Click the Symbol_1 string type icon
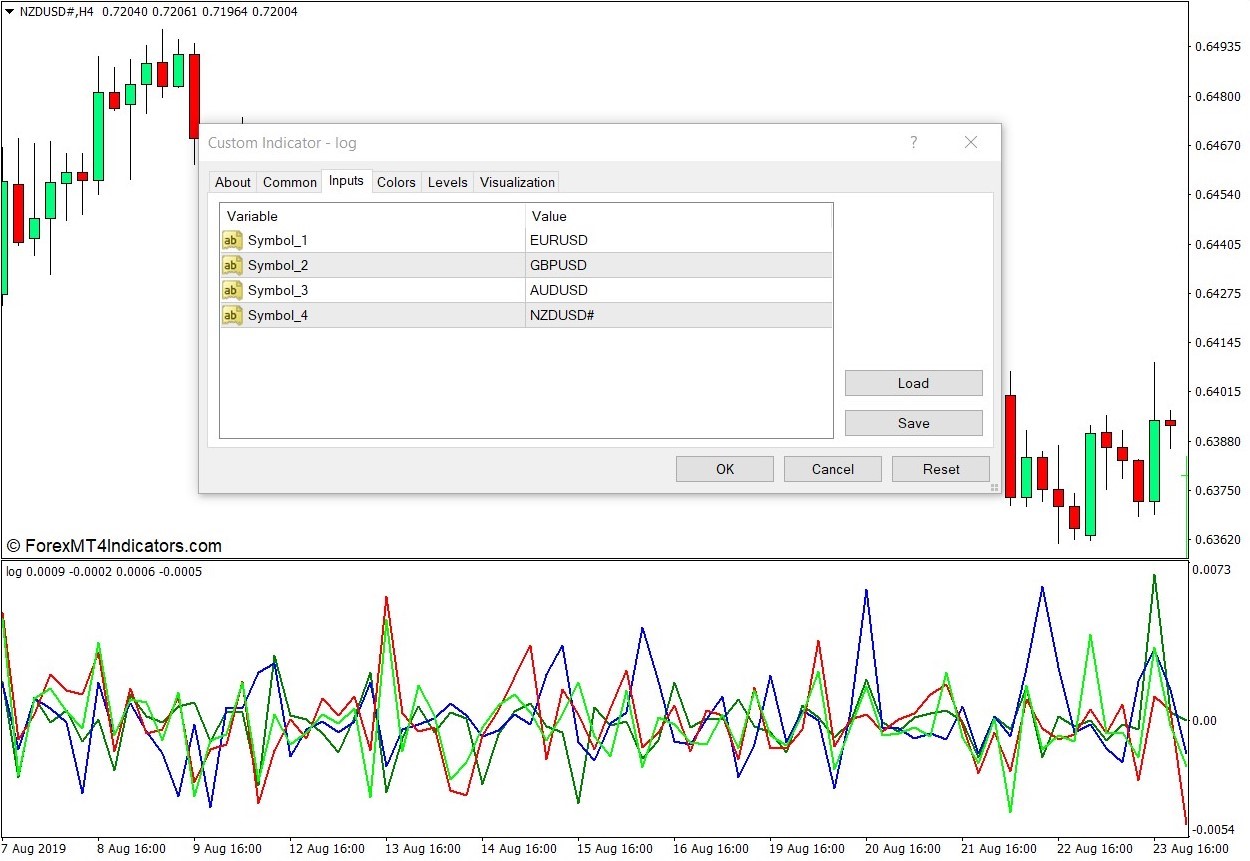Viewport: 1250px width, 861px height. click(x=232, y=240)
